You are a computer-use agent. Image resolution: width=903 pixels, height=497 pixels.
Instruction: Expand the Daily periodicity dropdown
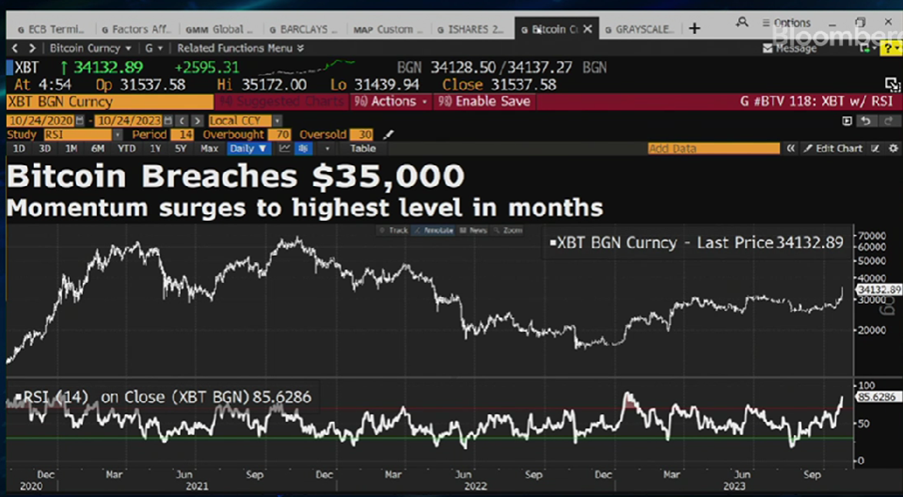(249, 148)
